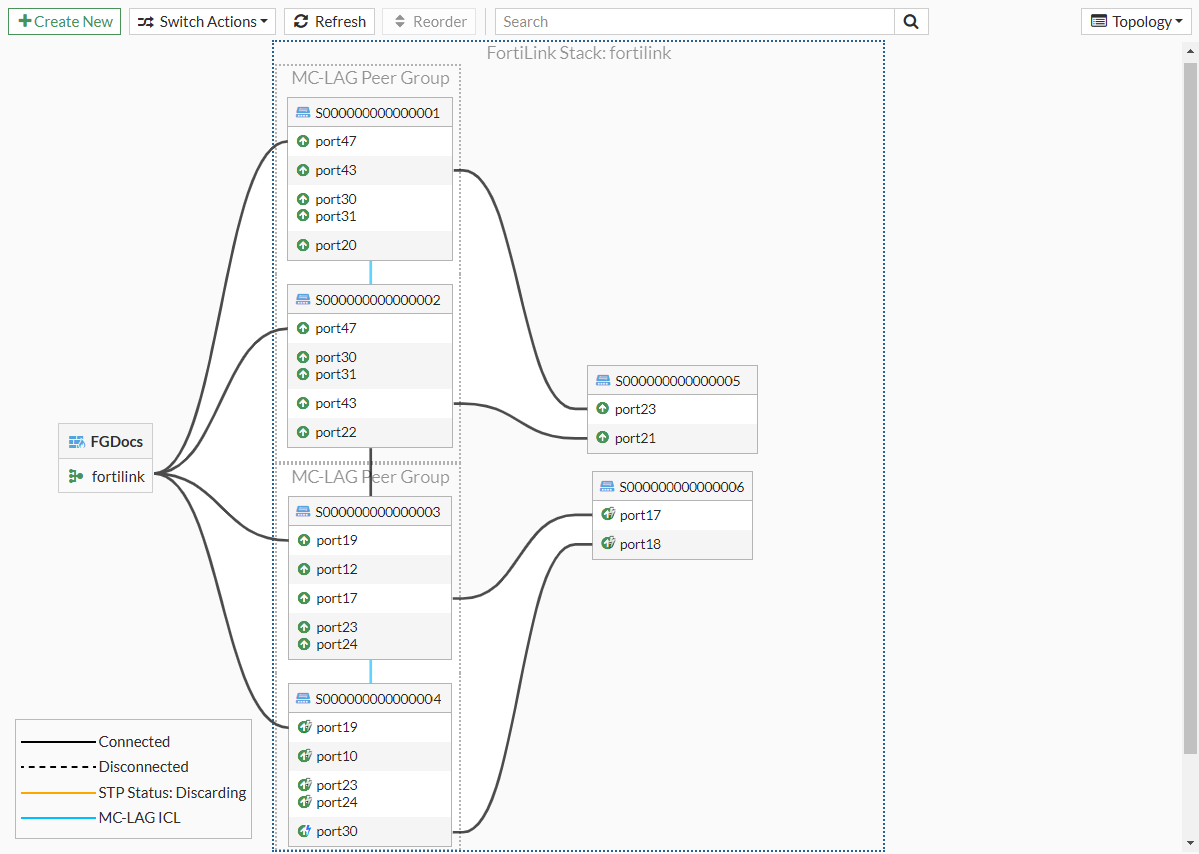Viewport: 1199px width, 854px height.
Task: Click the Create New button
Action: (65, 22)
